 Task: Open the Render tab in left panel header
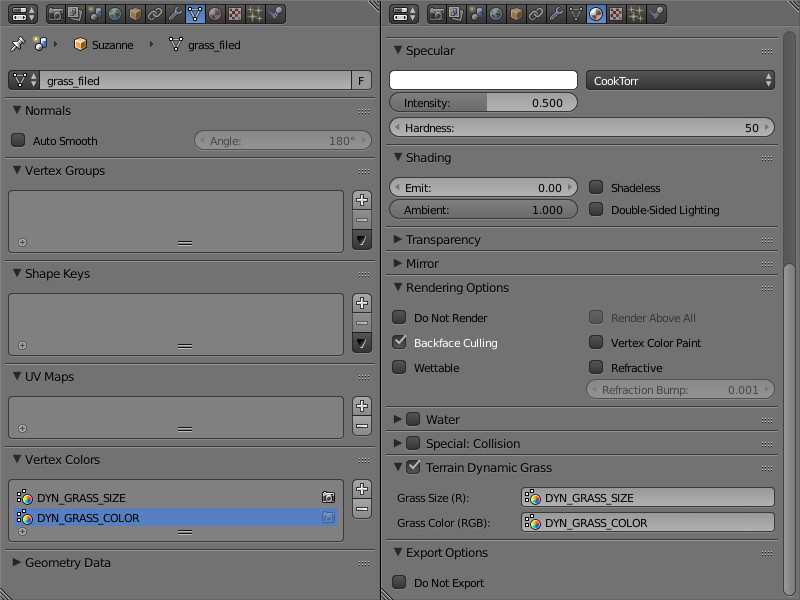(x=55, y=14)
